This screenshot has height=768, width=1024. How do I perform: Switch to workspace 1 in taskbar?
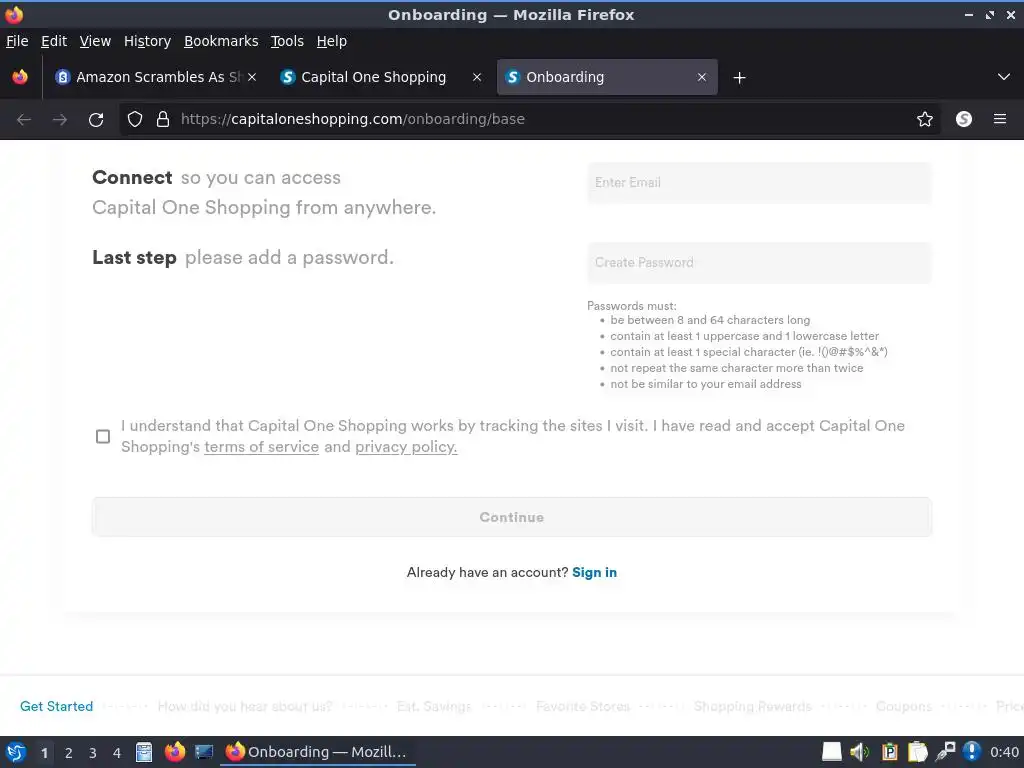click(x=44, y=753)
